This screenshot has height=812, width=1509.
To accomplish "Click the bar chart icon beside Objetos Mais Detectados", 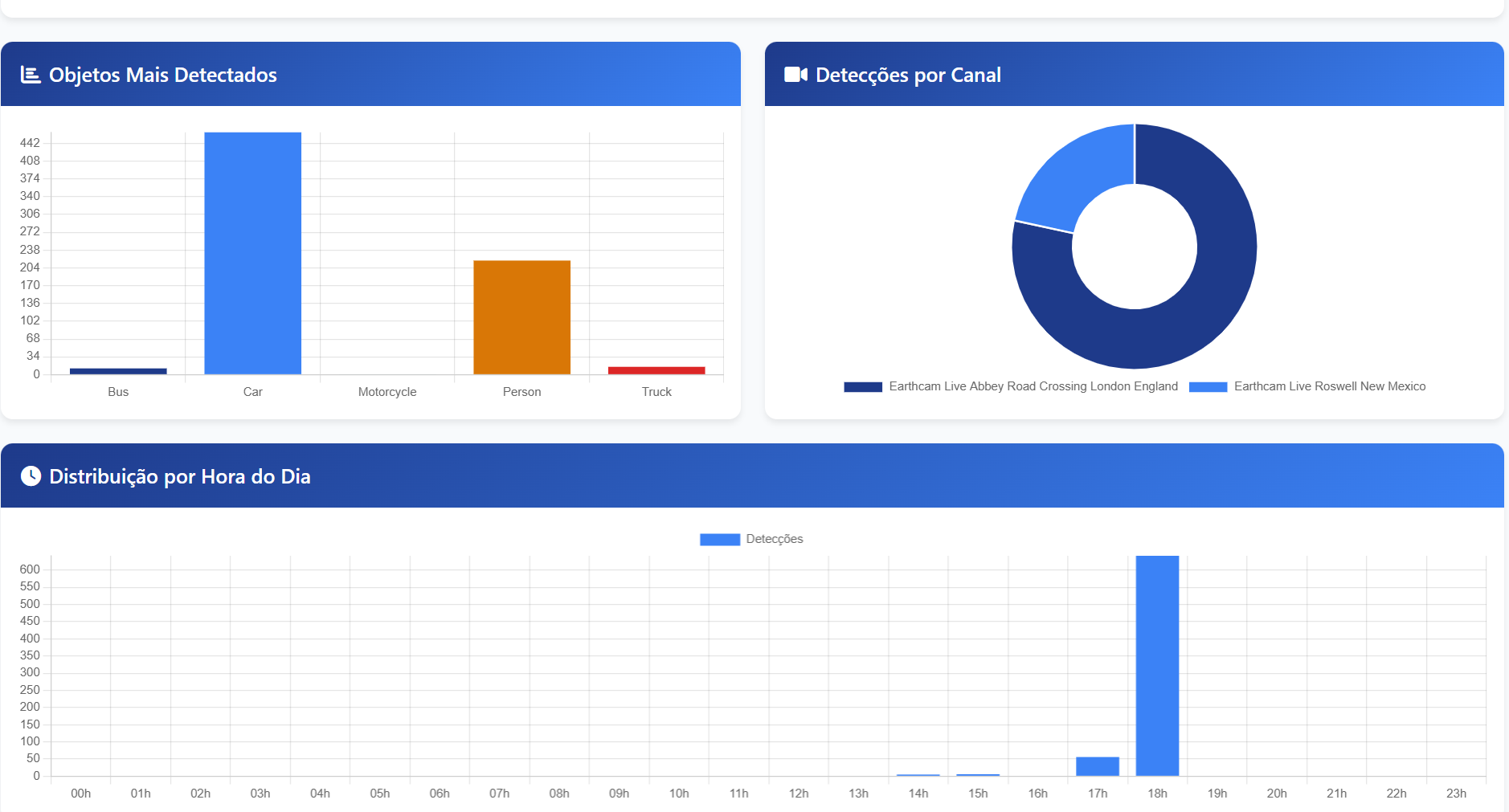I will 31,75.
